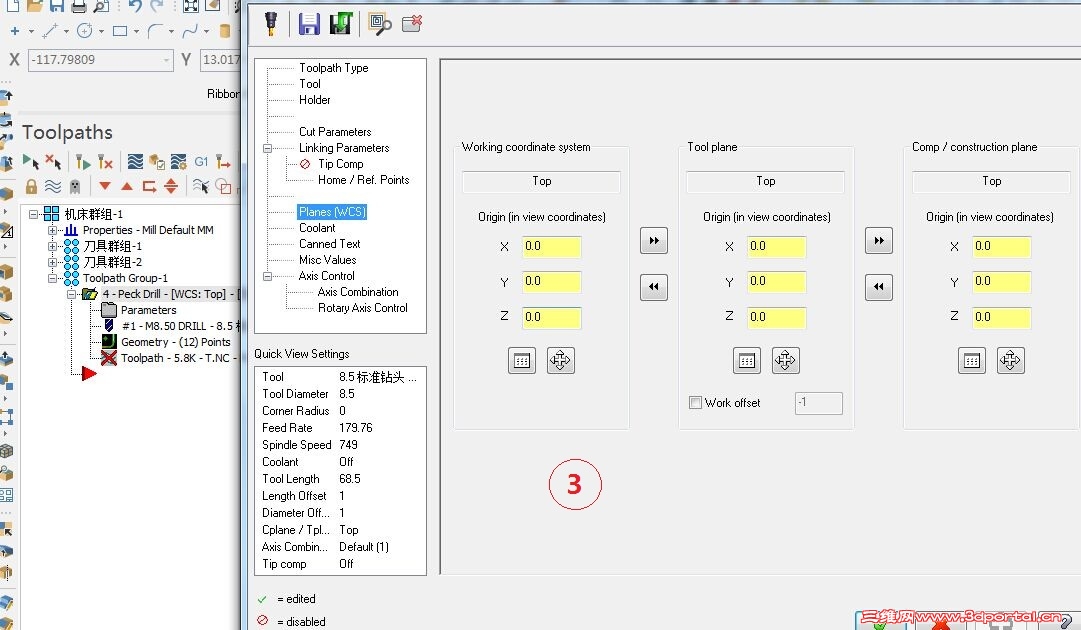Viewport: 1081px width, 630px height.
Task: Click the hide dialog icon with red X
Action: (412, 23)
